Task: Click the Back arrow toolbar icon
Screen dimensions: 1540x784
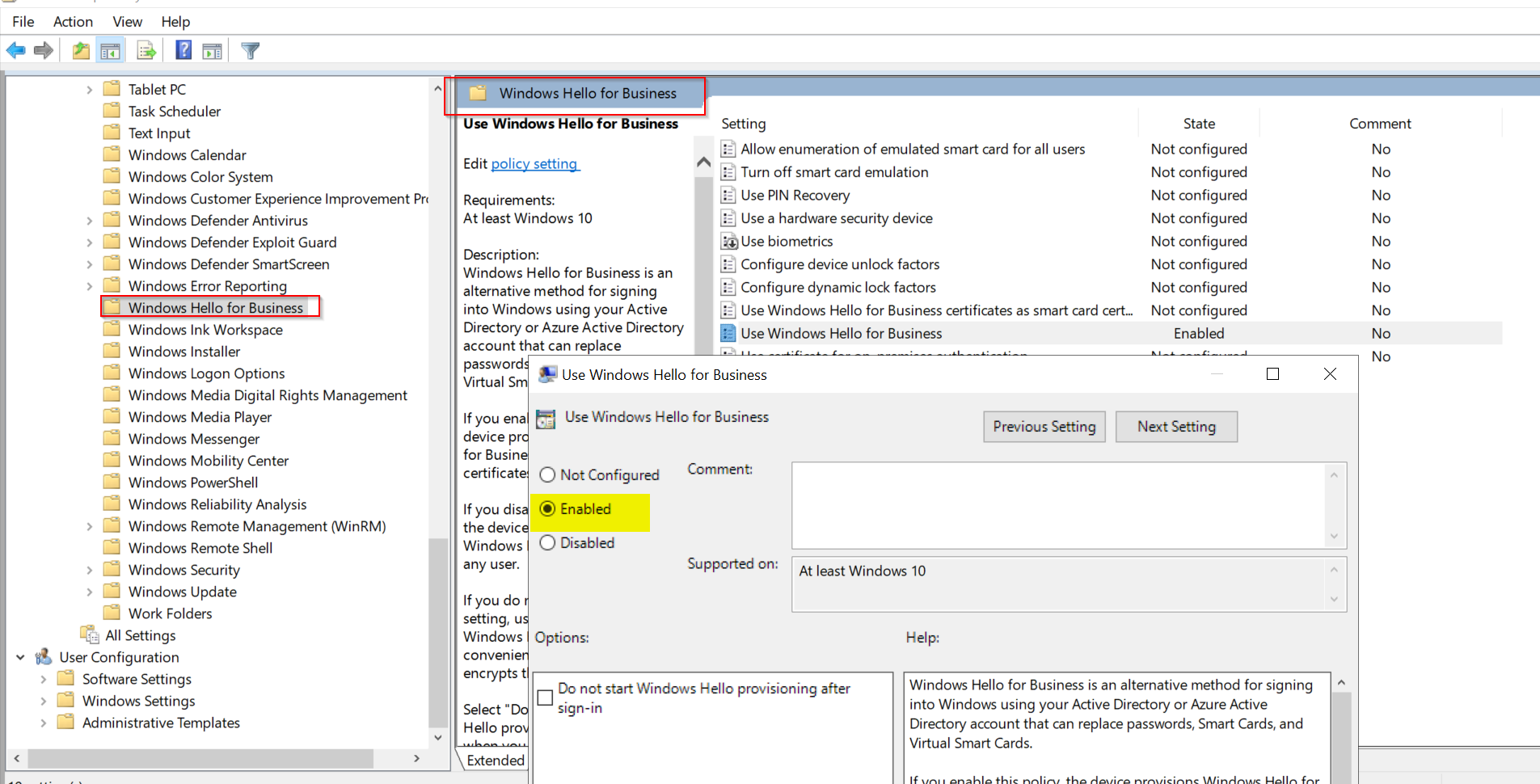Action: [15, 51]
